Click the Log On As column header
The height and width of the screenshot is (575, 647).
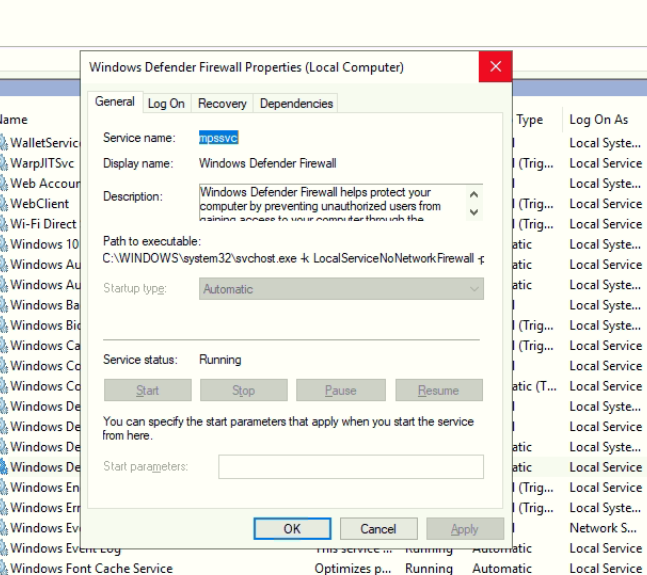(x=598, y=120)
